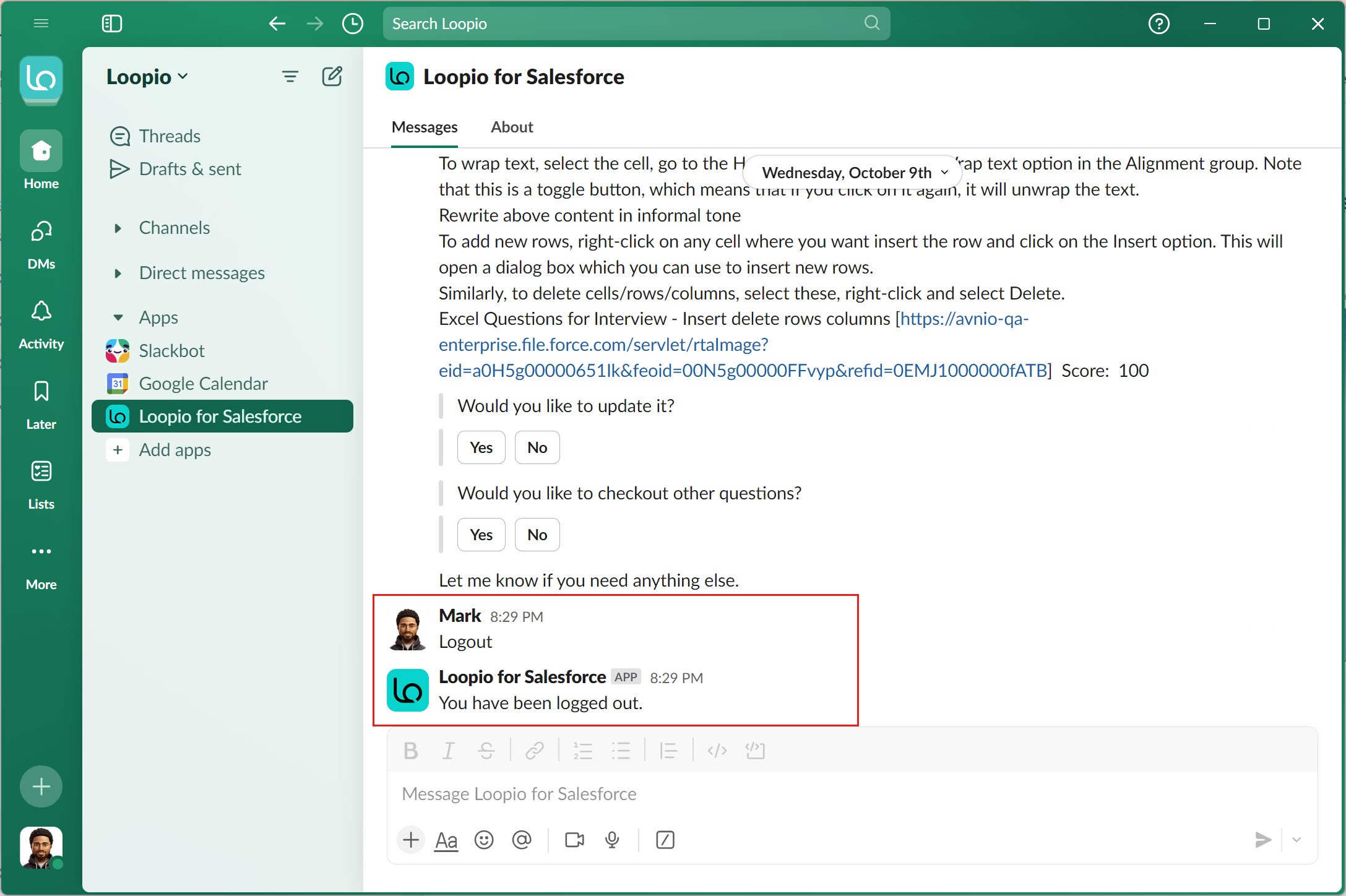Record an audio clip with microphone

click(612, 840)
